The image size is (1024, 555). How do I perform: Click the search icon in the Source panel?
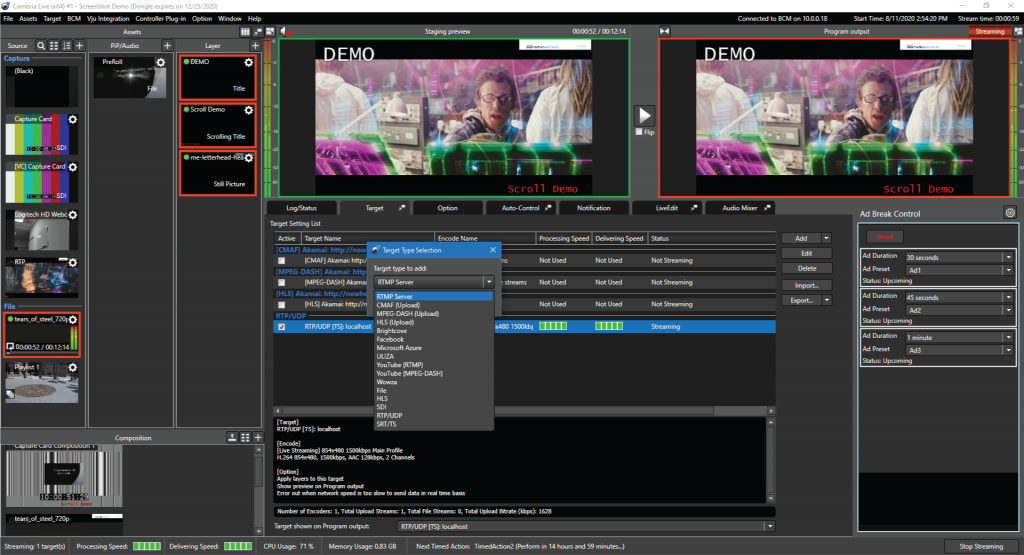click(41, 46)
